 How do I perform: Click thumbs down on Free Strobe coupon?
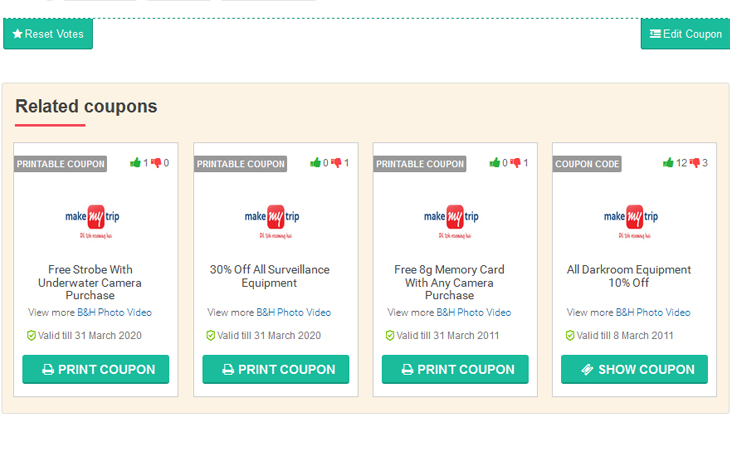tap(156, 163)
